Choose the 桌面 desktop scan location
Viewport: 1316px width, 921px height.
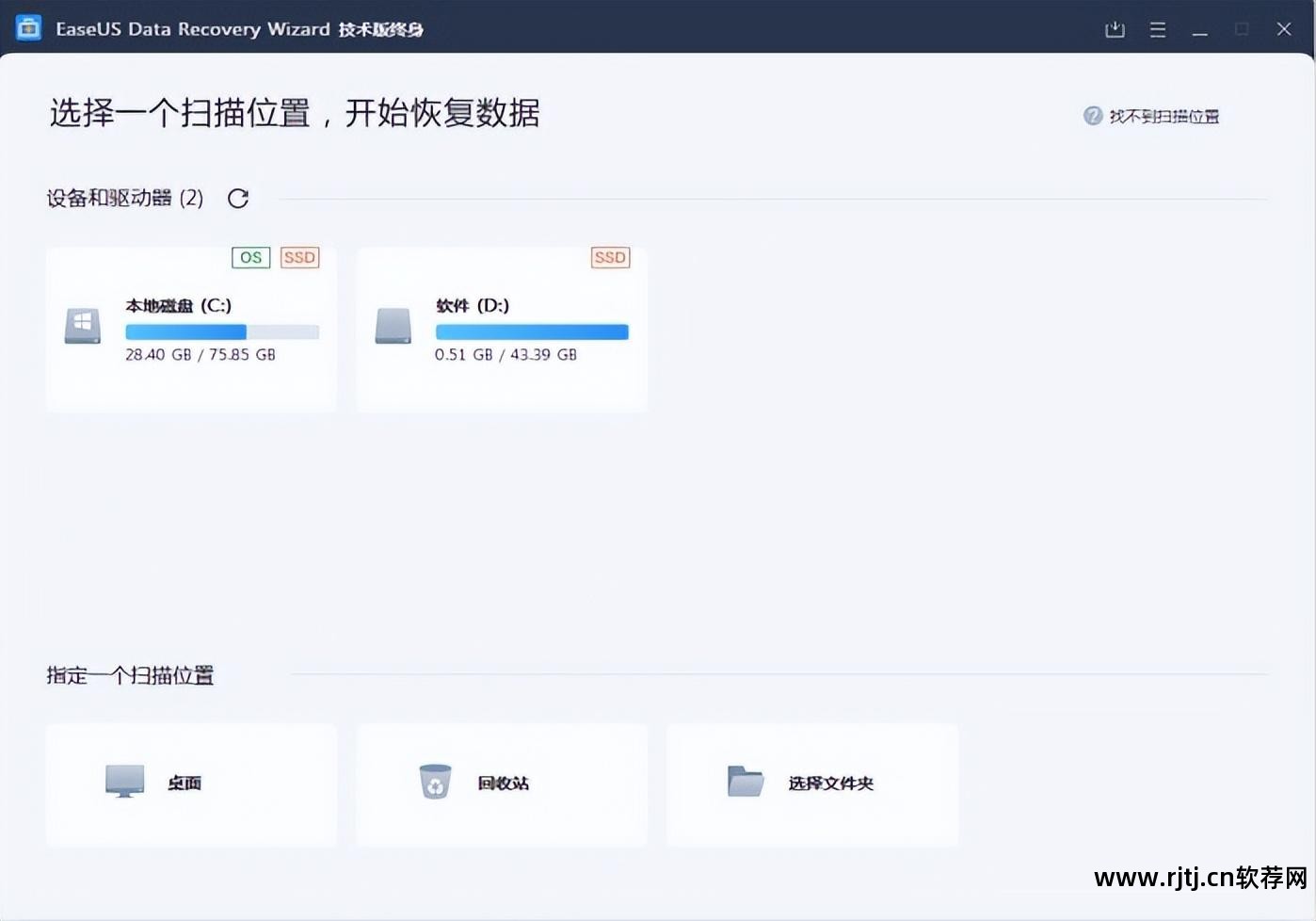click(191, 784)
